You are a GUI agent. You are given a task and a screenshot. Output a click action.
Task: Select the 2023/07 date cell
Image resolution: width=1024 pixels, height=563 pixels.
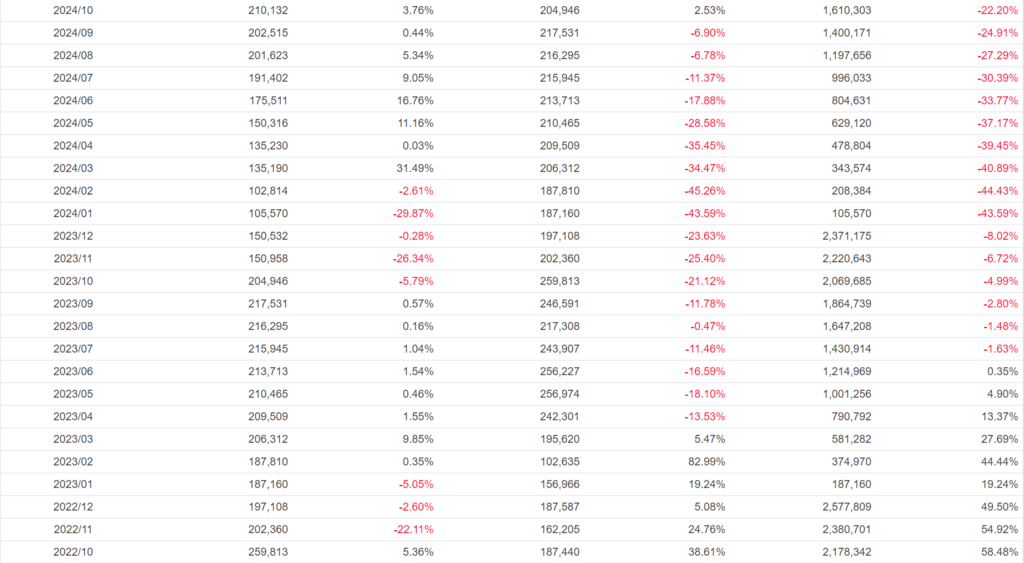(x=73, y=349)
